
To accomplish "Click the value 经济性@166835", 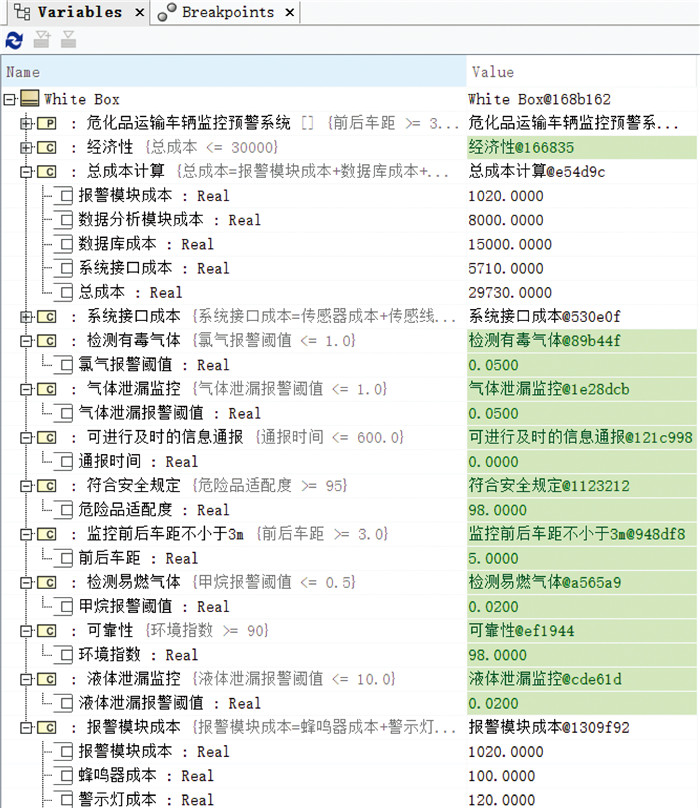I will click(521, 147).
